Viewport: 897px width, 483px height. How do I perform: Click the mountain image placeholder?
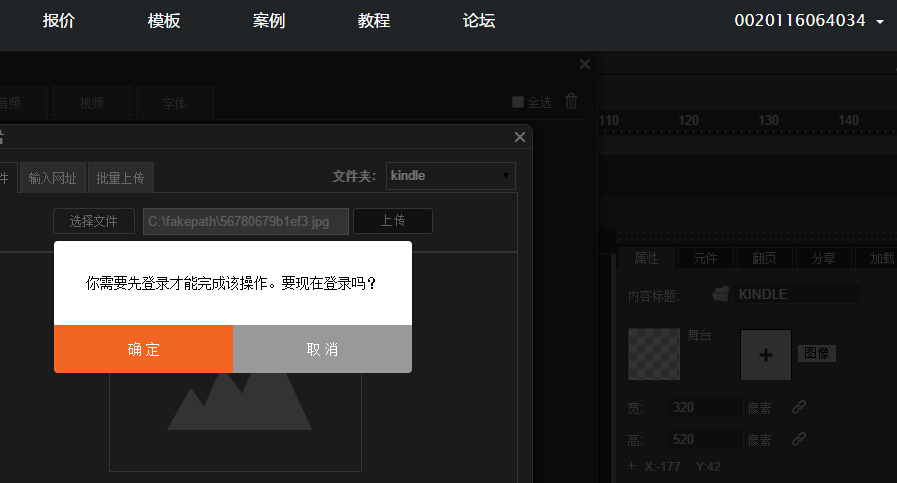[235, 400]
